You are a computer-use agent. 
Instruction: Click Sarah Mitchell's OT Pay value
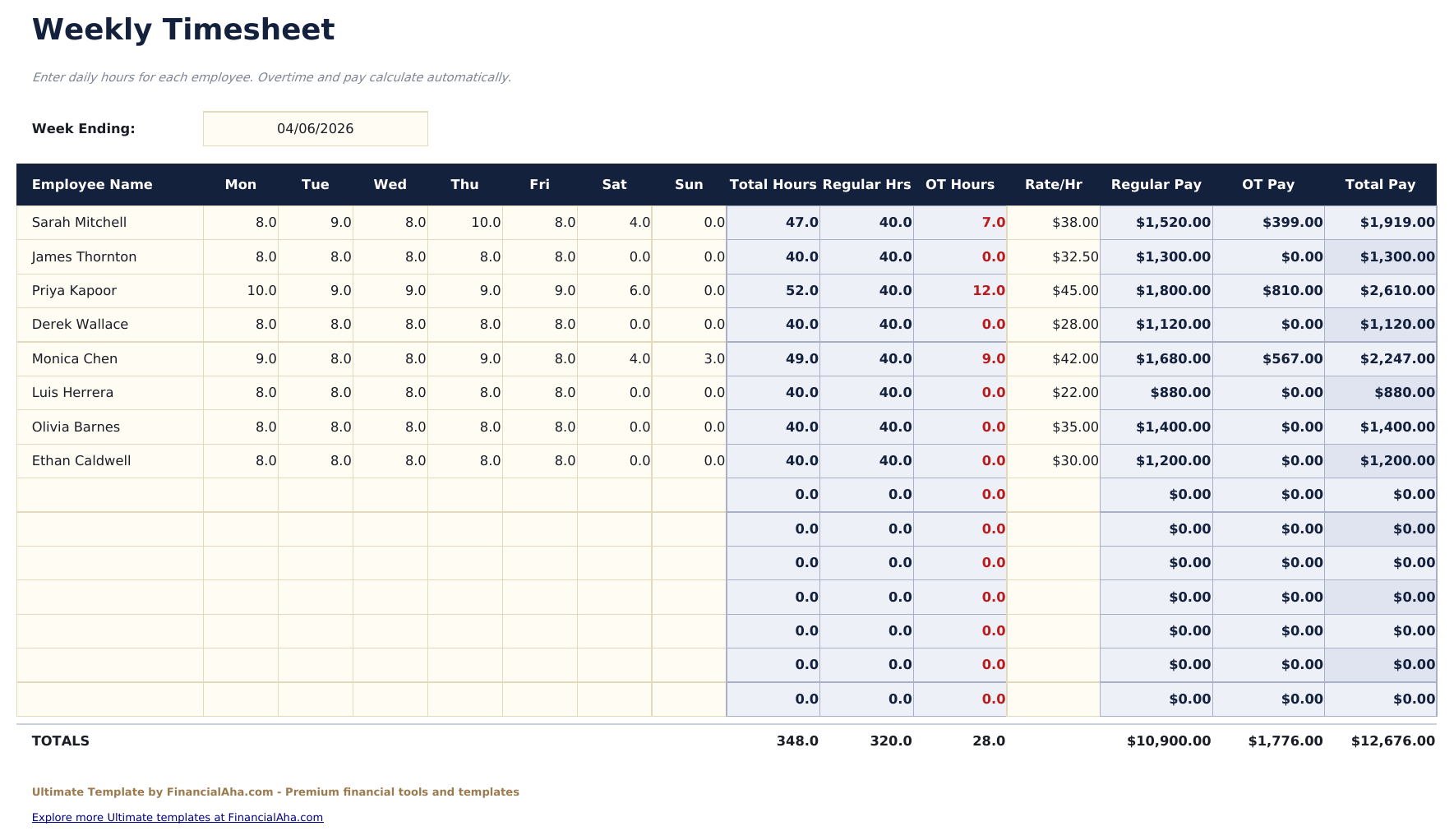point(1267,222)
